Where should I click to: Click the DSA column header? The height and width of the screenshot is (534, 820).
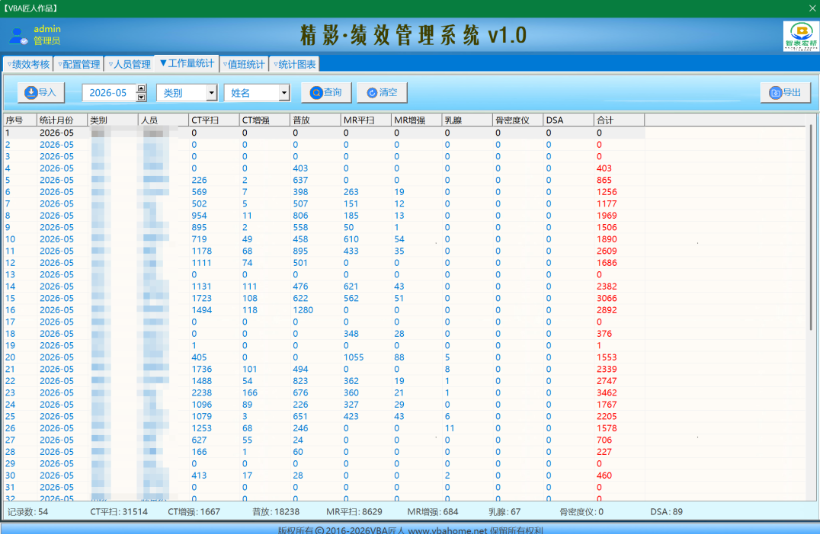(x=568, y=120)
